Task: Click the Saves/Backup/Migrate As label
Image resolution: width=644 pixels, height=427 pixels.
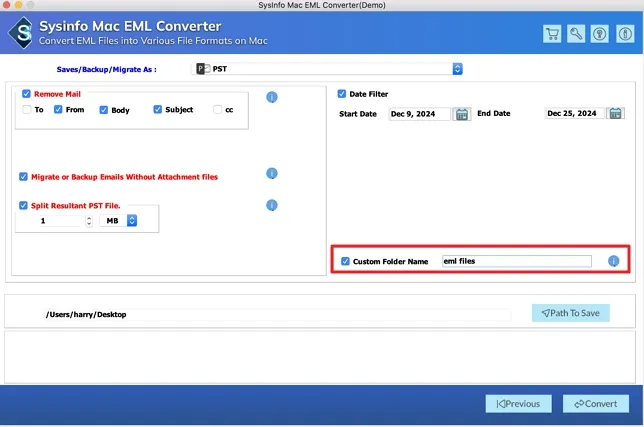Action: [106, 69]
